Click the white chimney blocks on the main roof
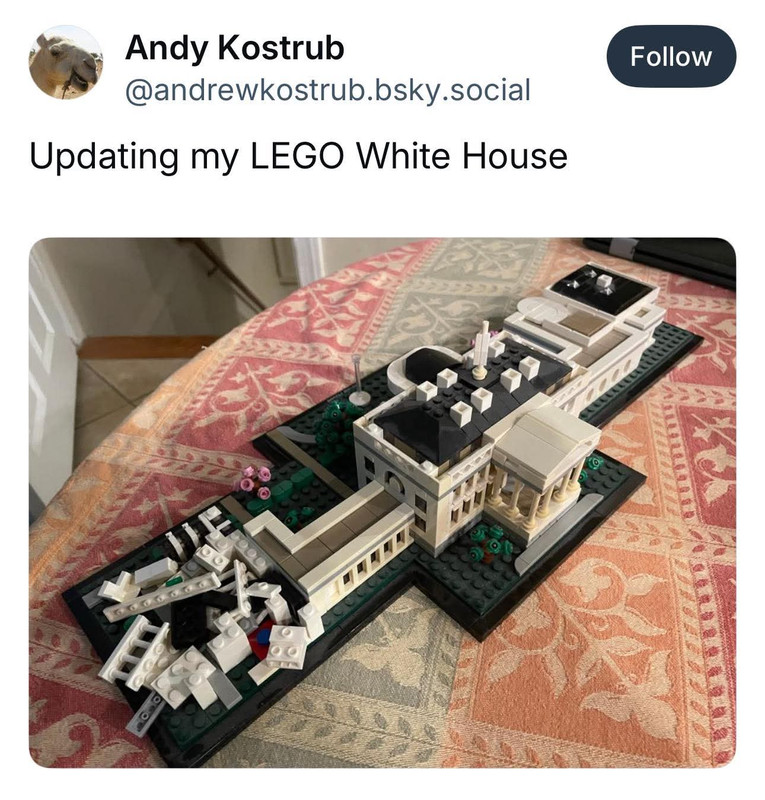765x800 pixels. point(475,388)
